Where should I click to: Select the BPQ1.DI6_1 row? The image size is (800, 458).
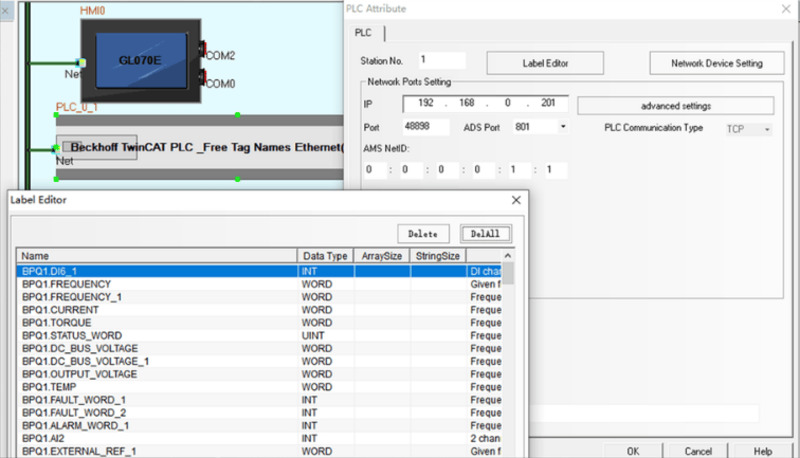coord(259,271)
